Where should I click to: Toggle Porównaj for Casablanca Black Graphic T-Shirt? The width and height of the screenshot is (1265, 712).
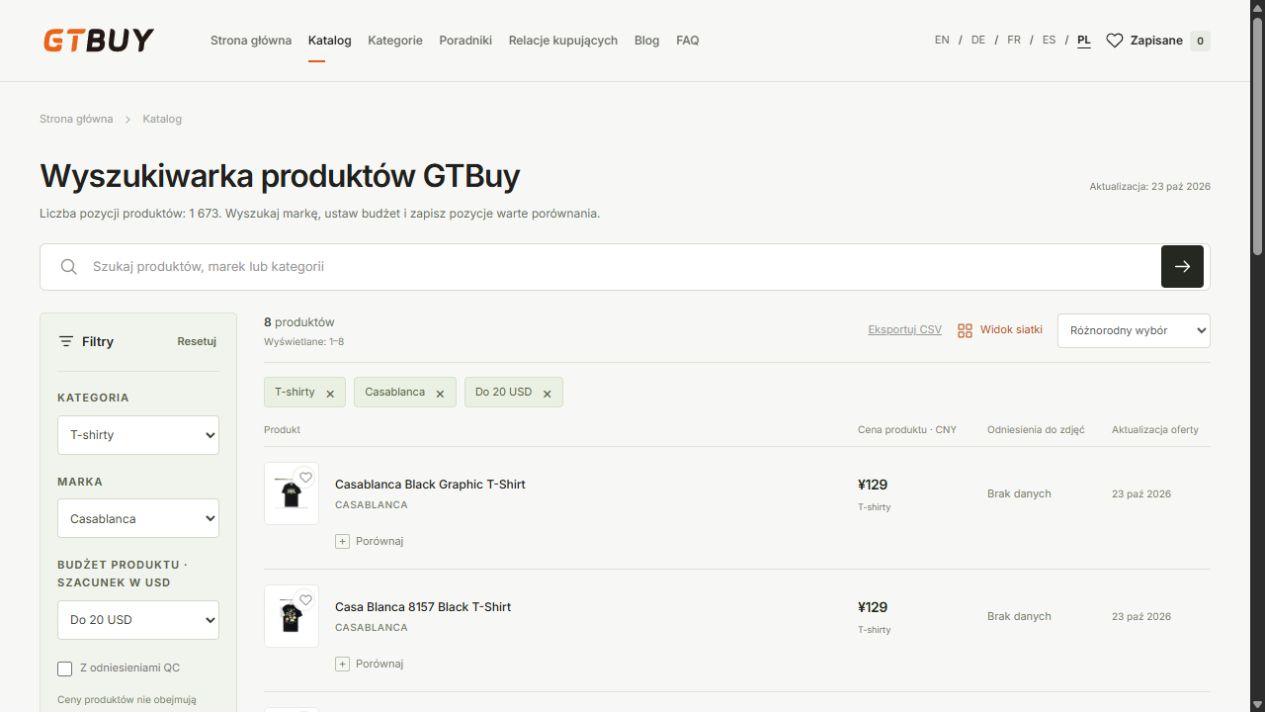pos(369,541)
